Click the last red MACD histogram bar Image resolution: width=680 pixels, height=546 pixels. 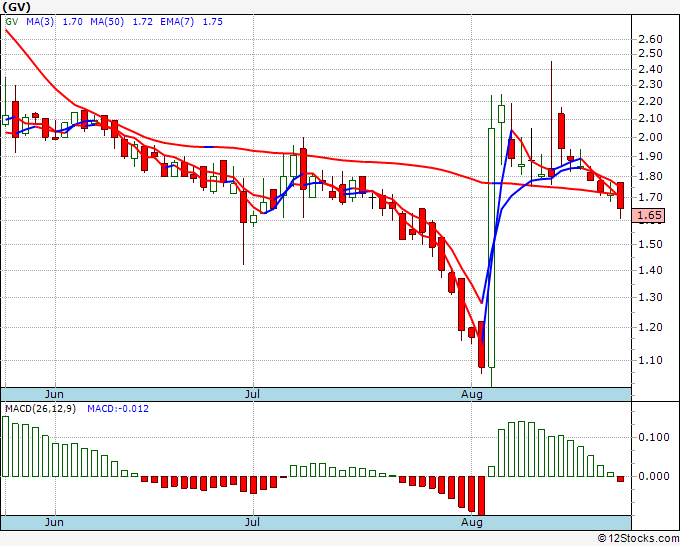[621, 479]
